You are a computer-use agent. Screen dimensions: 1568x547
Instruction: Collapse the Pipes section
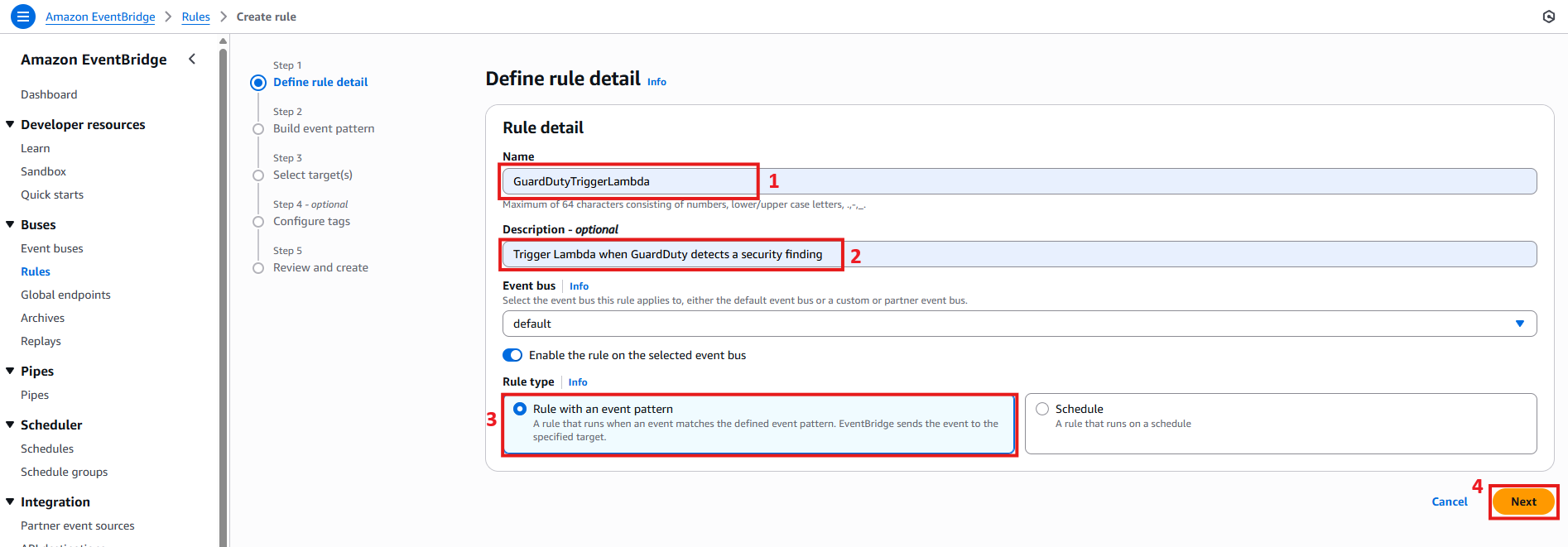[x=10, y=371]
